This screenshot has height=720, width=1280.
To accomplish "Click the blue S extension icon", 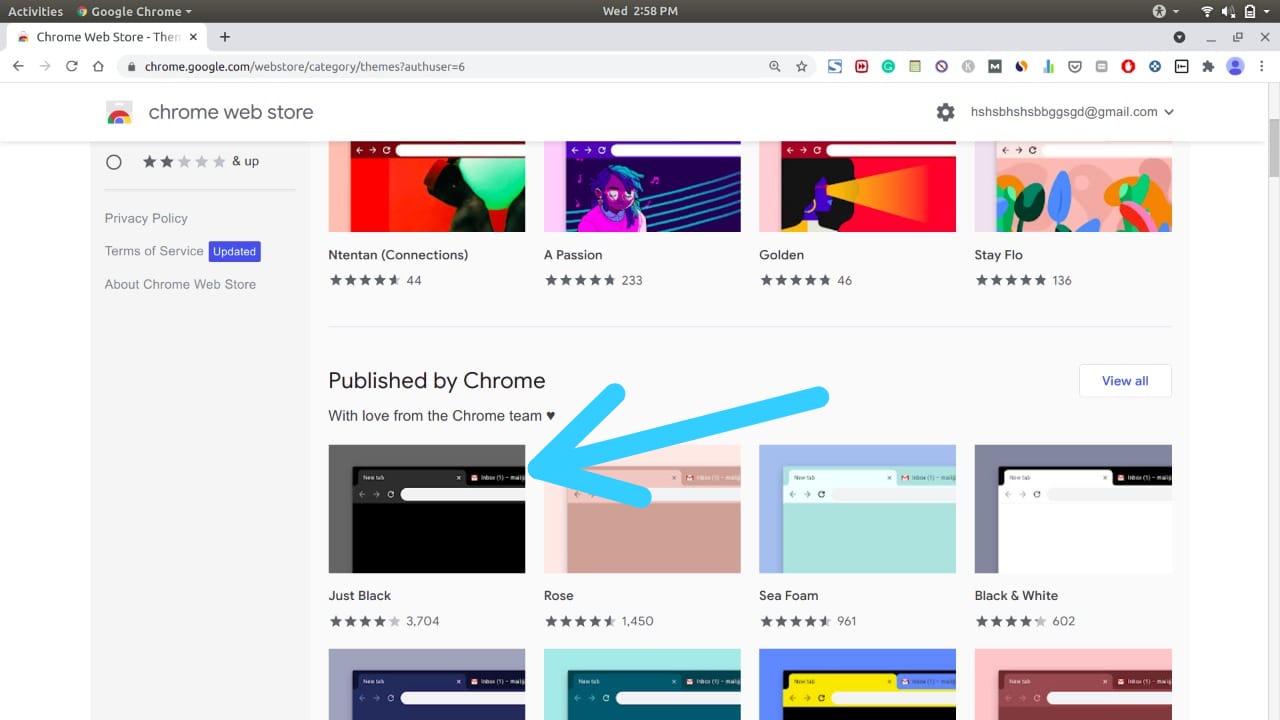I will [835, 66].
